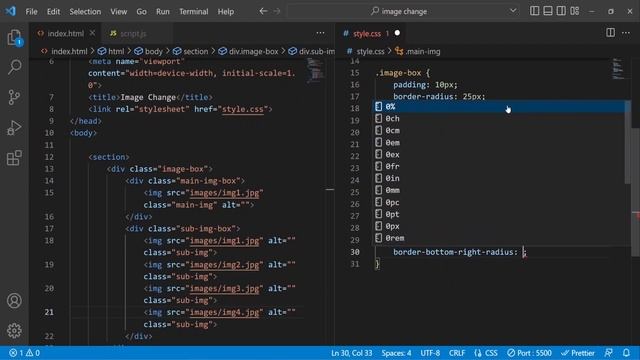640x360 pixels.
Task: Change the CSS language mode
Action: [486, 353]
